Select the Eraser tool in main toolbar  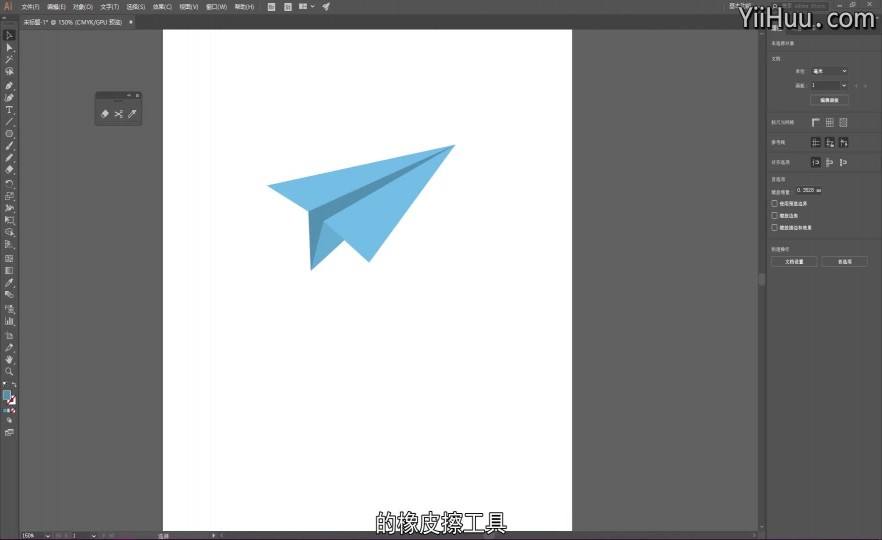[x=9, y=169]
